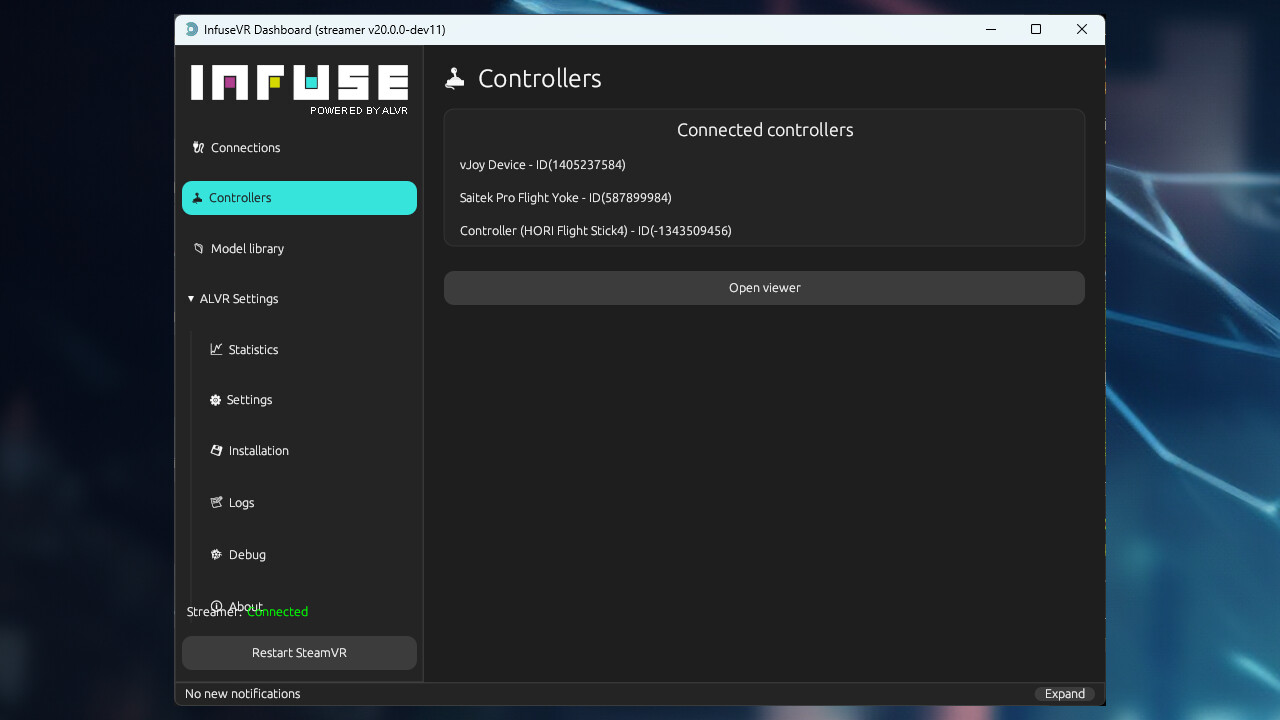The image size is (1280, 720).
Task: Open Statistics via its chart icon
Action: click(215, 349)
